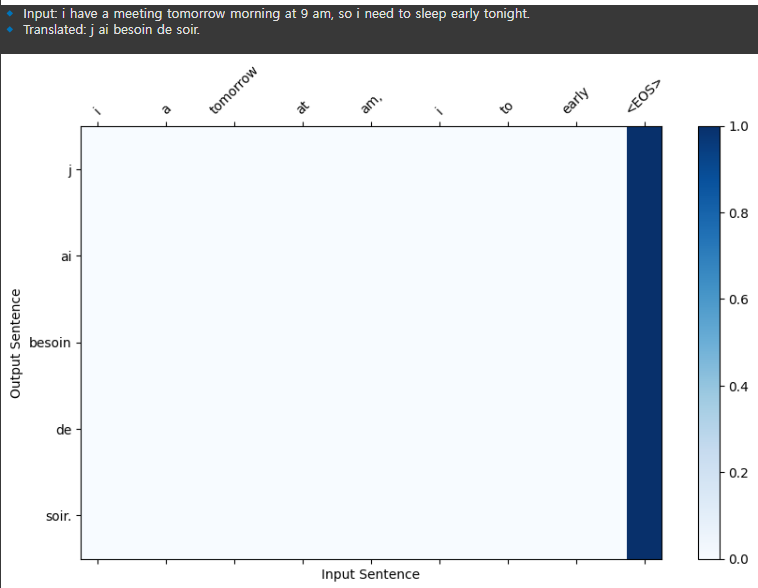This screenshot has width=758, height=588.
Task: Click the colorbar '0.2' tick label
Action: pyautogui.click(x=738, y=473)
